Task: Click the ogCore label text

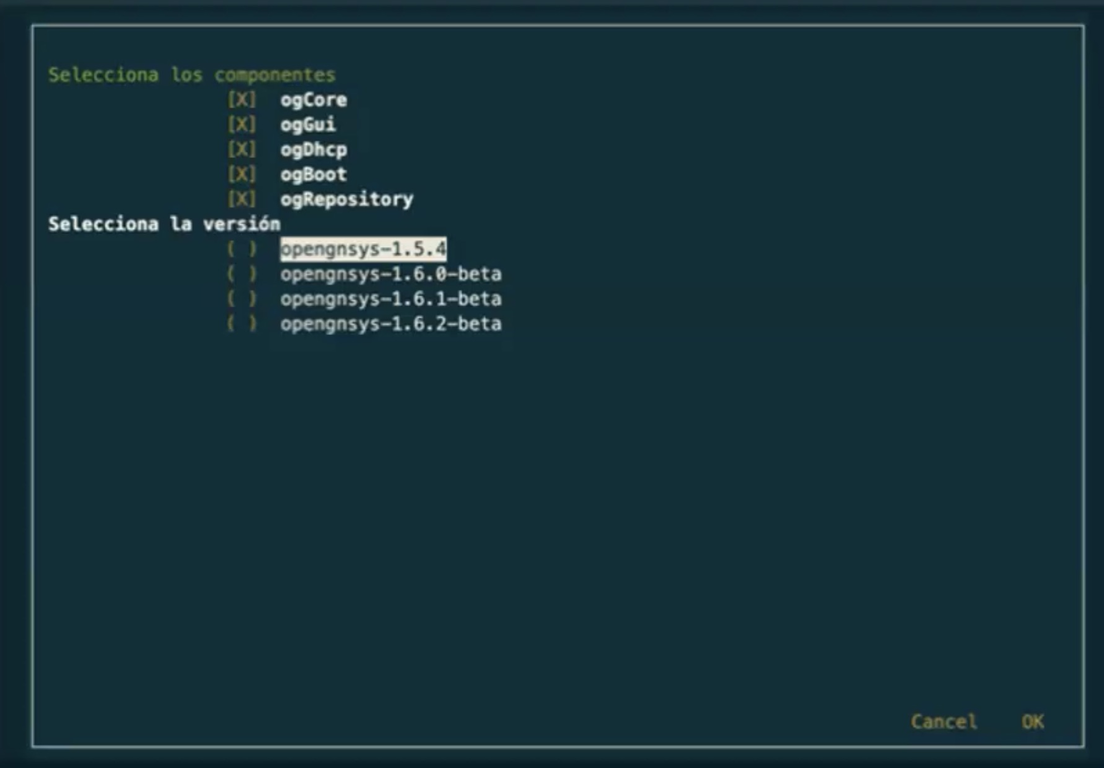Action: click(x=313, y=100)
